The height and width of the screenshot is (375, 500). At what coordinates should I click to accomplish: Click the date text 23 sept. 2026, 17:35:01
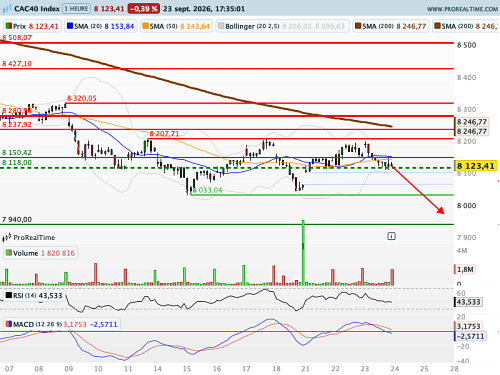coord(204,9)
